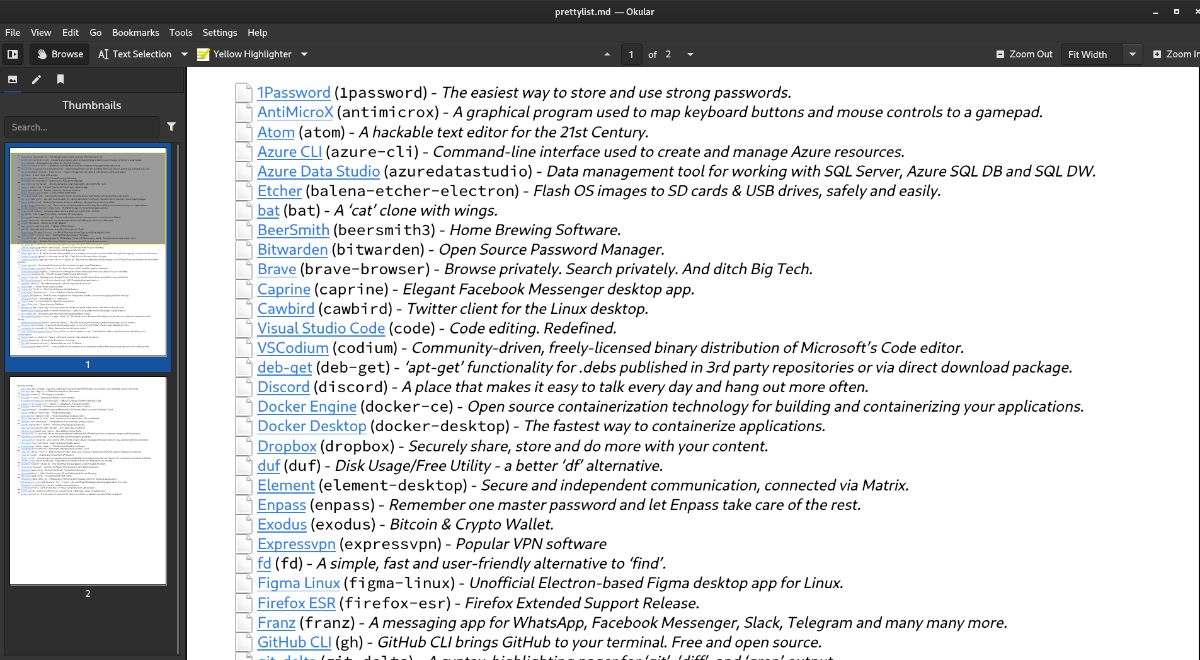Viewport: 1200px width, 660px height.
Task: Open the Edit menu
Action: click(x=70, y=32)
